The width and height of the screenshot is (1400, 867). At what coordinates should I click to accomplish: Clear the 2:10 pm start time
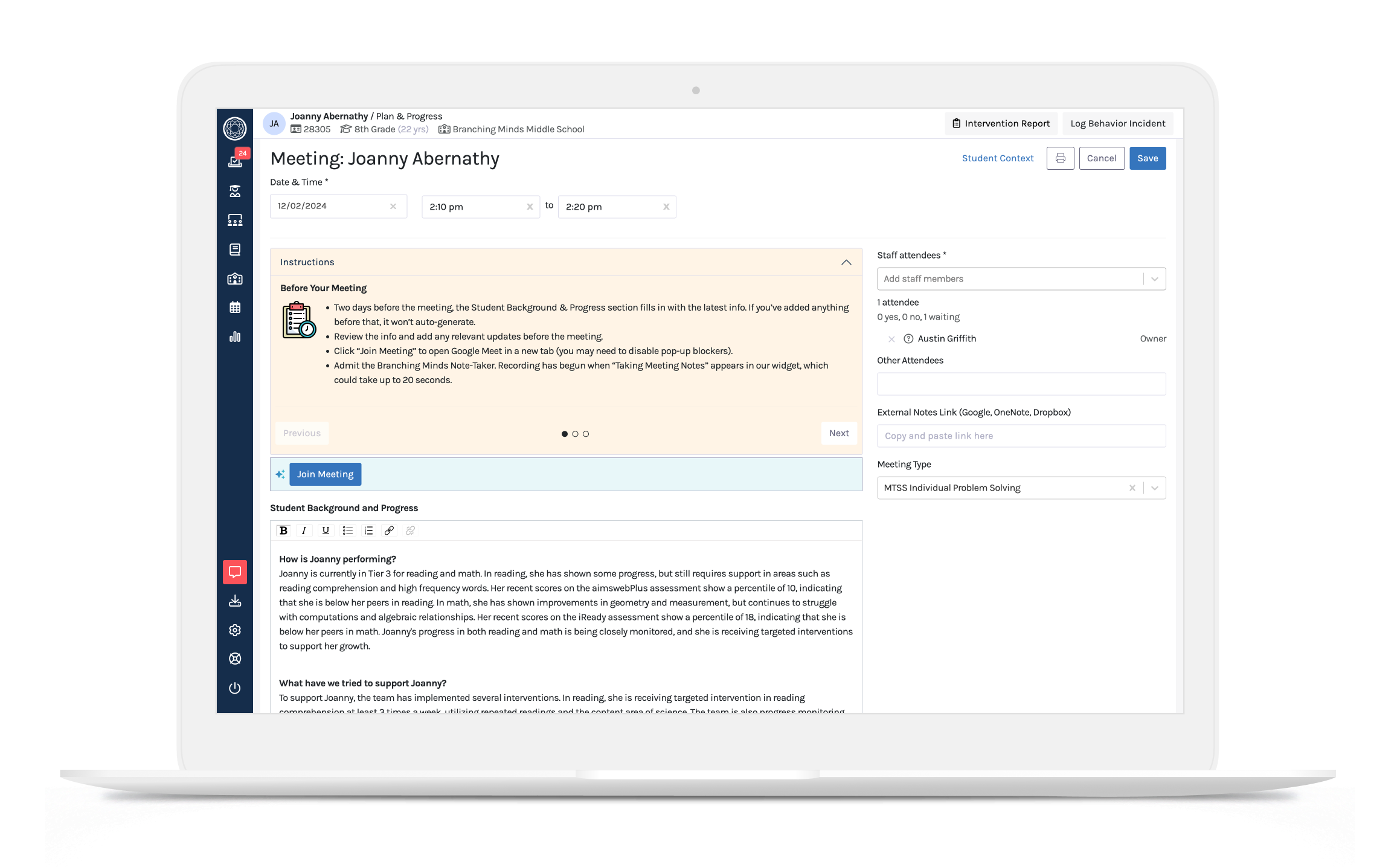530,207
